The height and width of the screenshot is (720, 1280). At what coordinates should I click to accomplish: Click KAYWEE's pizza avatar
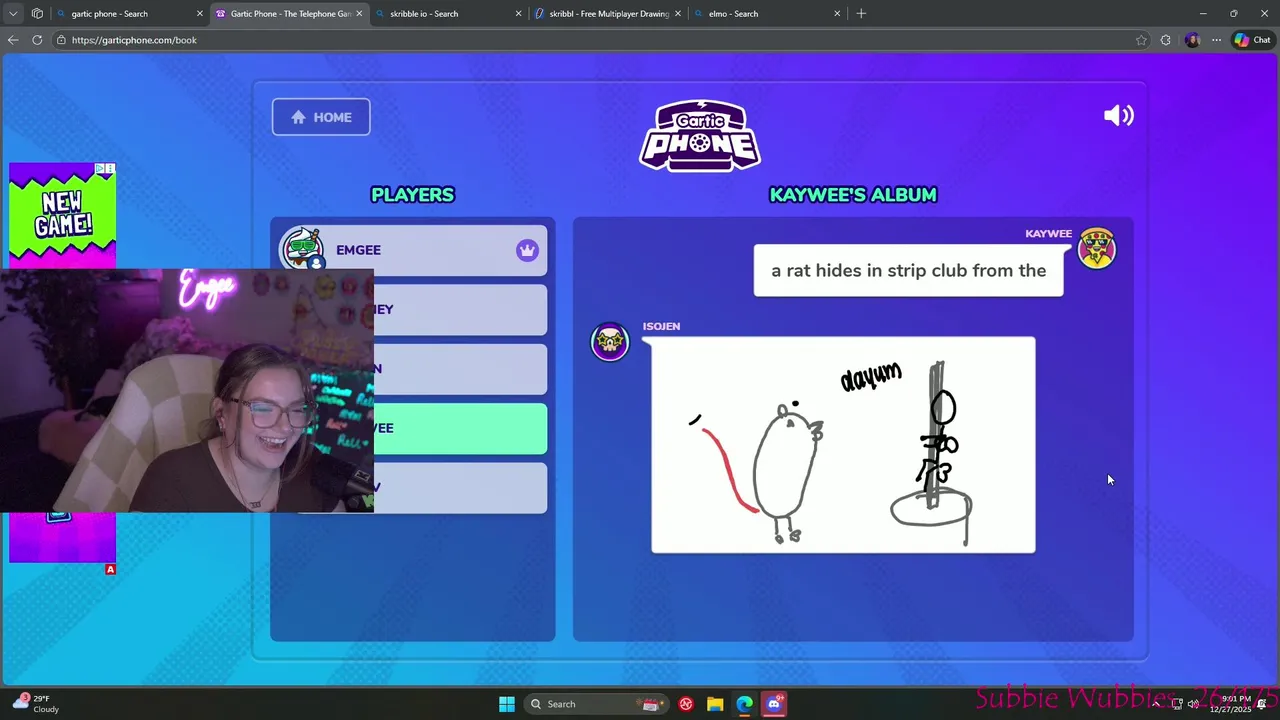pos(1097,249)
